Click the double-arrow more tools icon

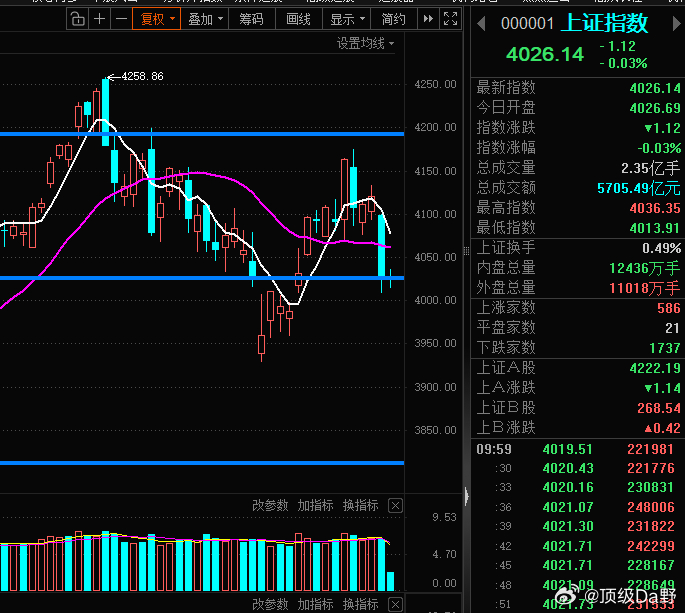pyautogui.click(x=428, y=19)
